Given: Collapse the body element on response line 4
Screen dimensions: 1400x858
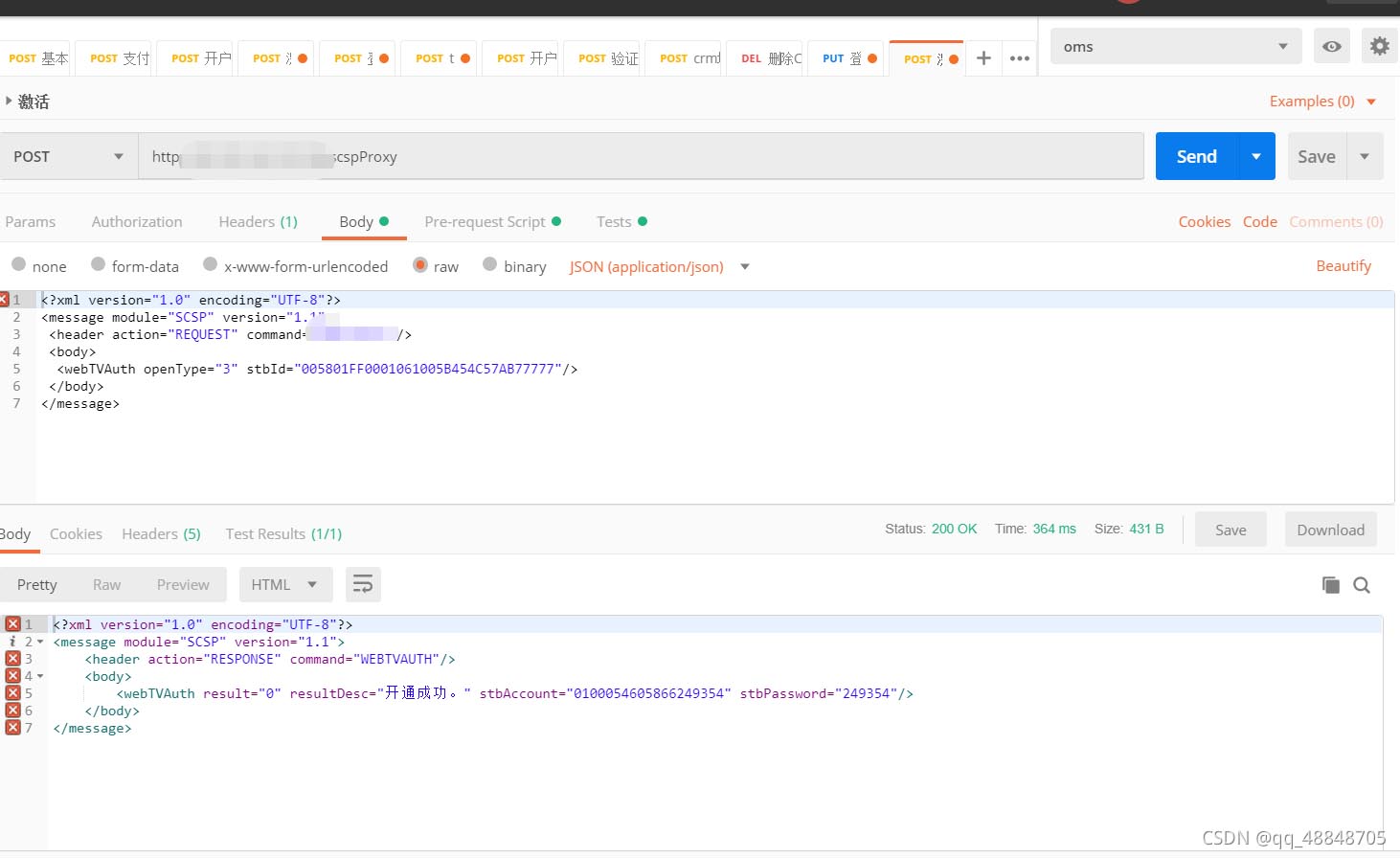Looking at the screenshot, I should [40, 676].
